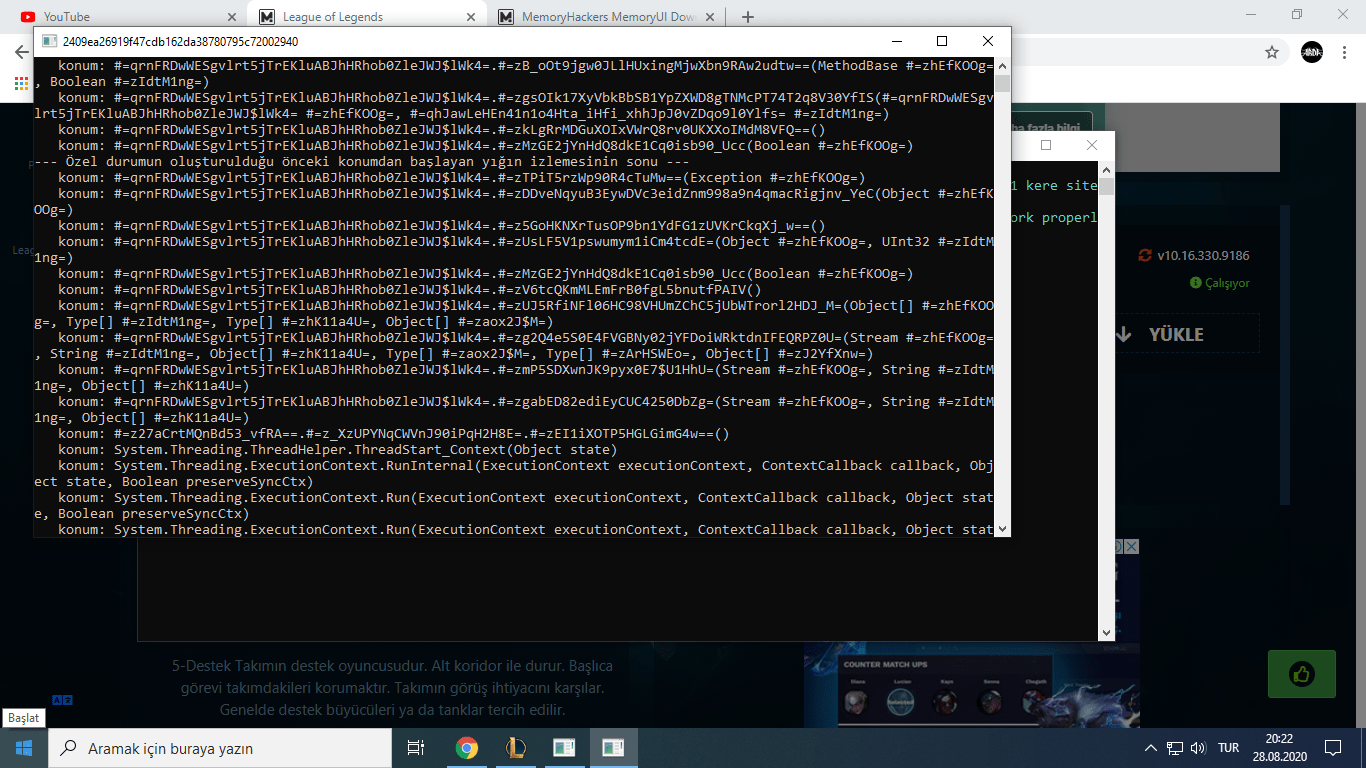The image size is (1366, 768).
Task: Select the first console app on the taskbar
Action: (564, 748)
